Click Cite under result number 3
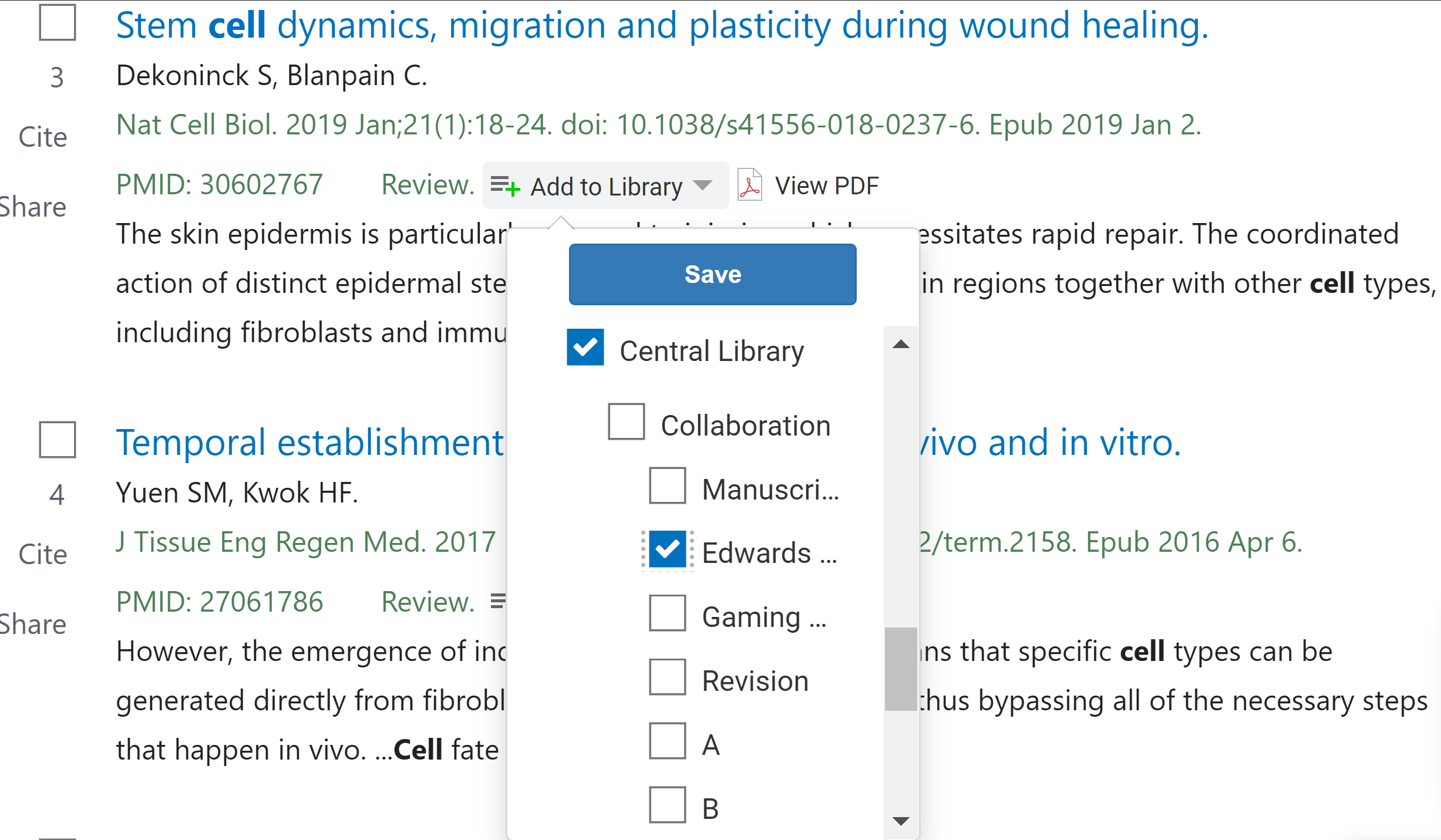 coord(43,137)
